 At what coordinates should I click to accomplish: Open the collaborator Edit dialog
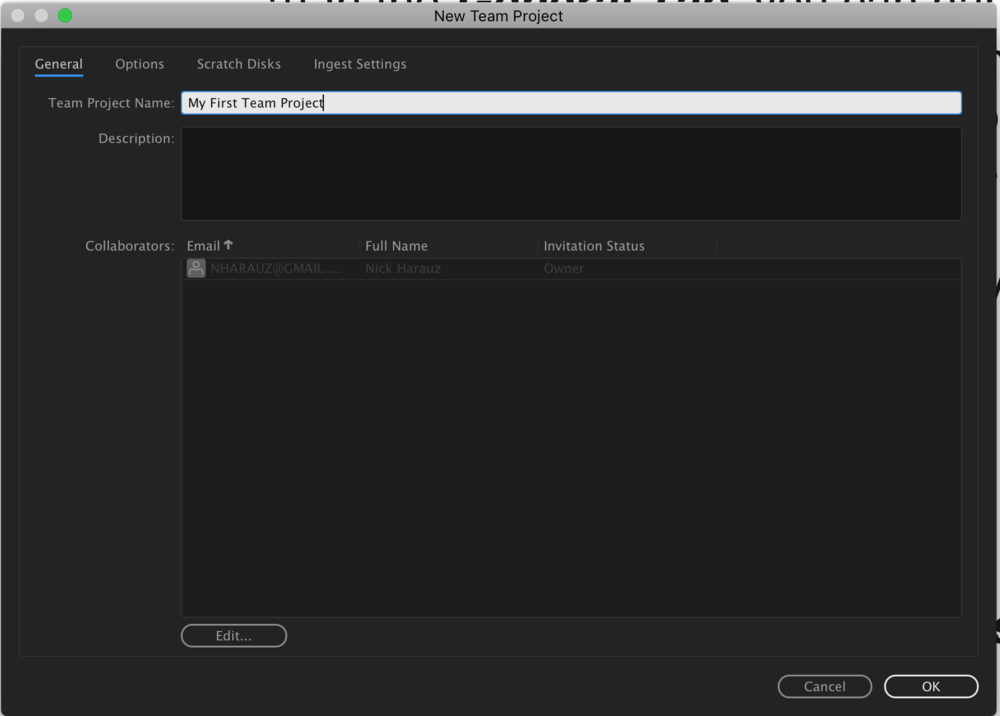click(233, 635)
